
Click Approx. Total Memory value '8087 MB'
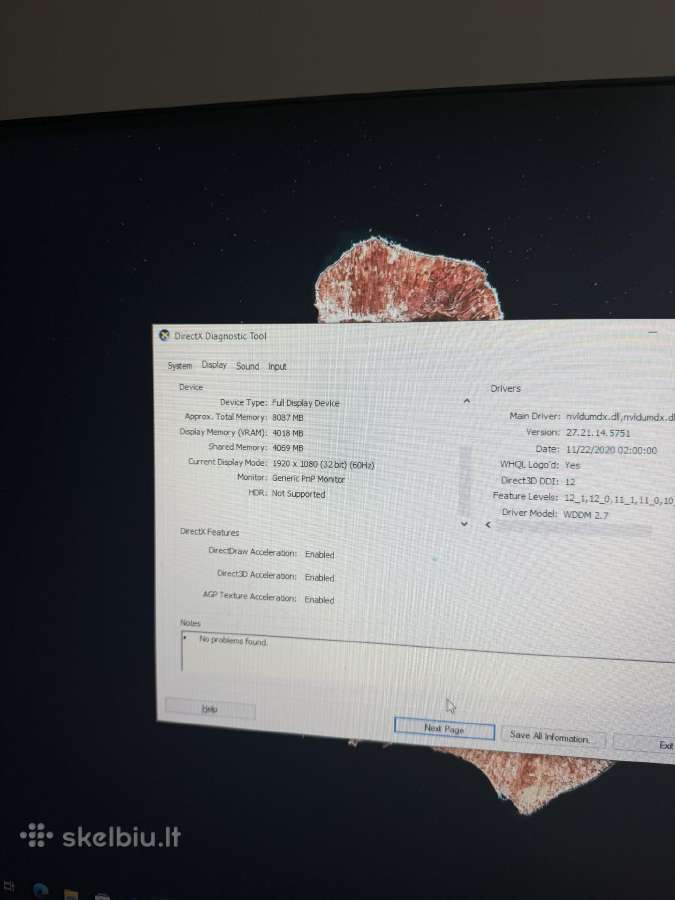(288, 418)
